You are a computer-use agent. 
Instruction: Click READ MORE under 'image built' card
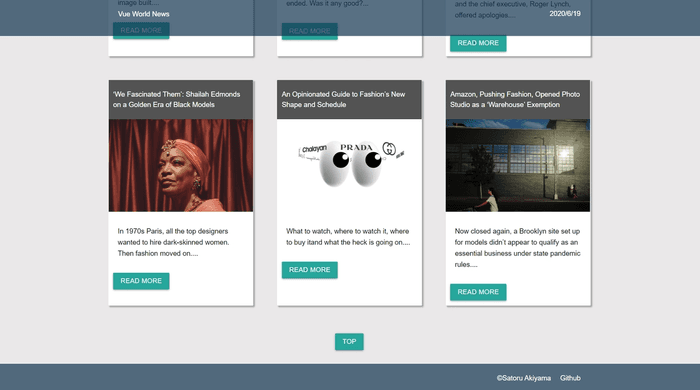141,31
